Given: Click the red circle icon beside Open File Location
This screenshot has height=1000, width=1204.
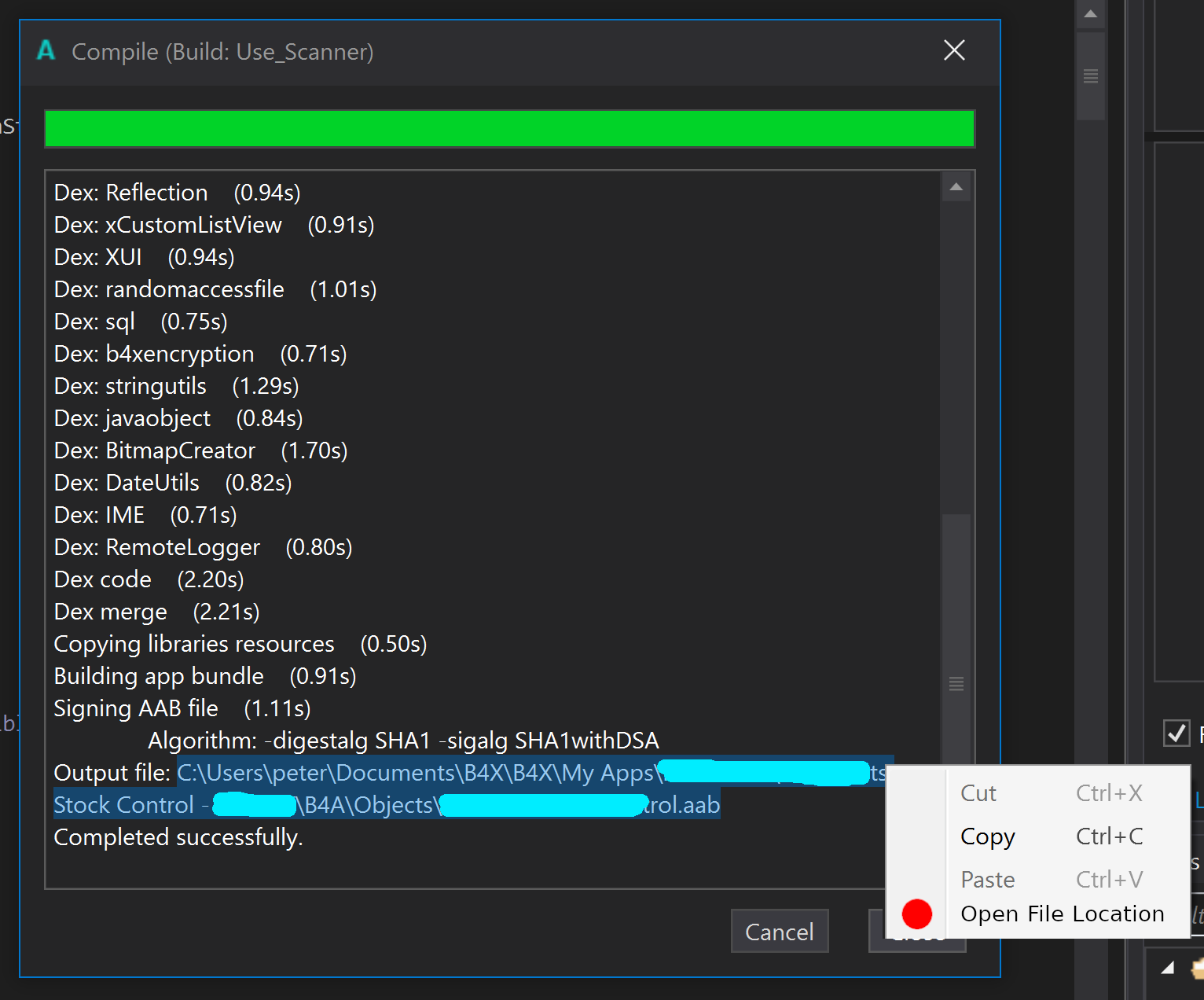Looking at the screenshot, I should tap(916, 914).
